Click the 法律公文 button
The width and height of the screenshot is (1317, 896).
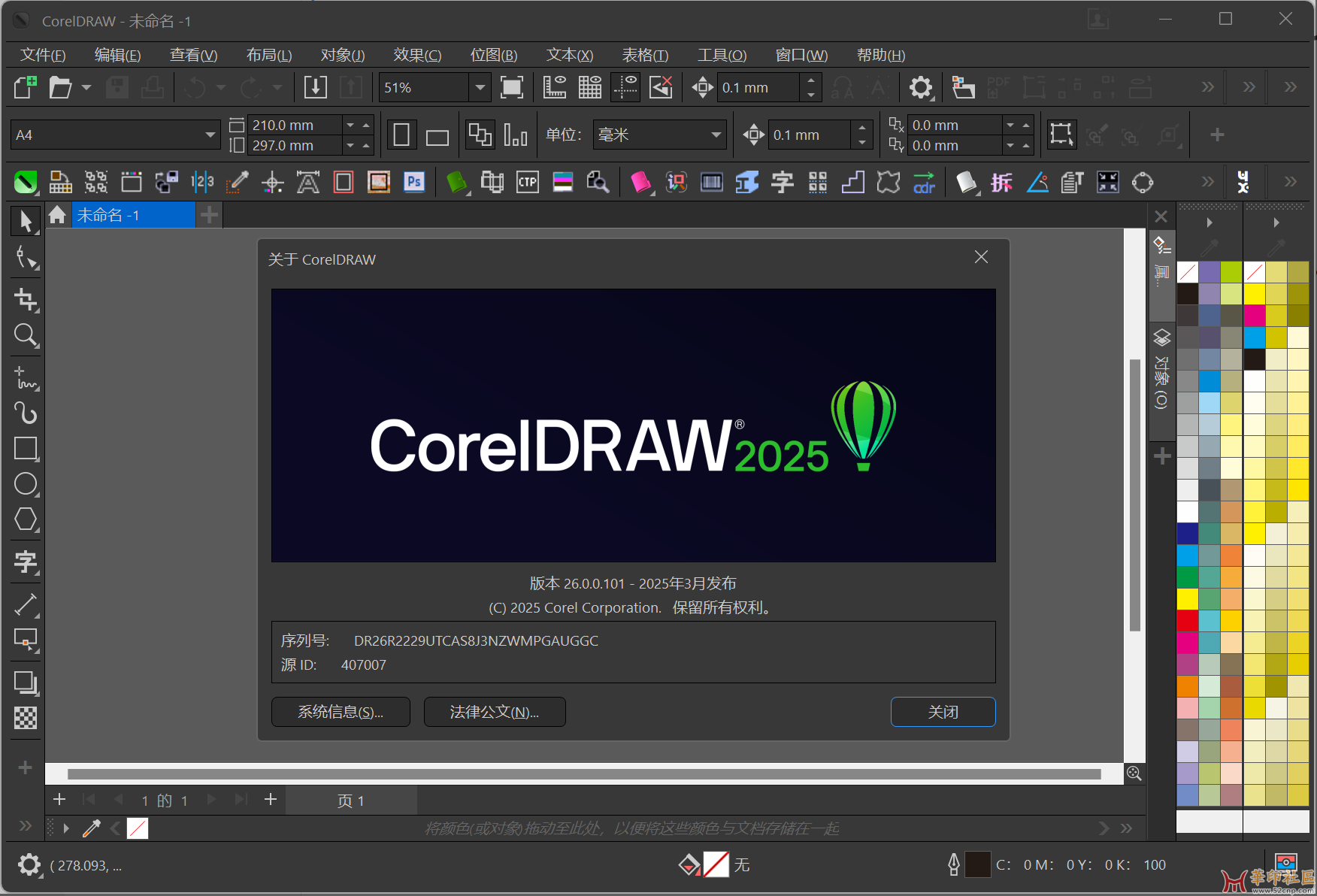[x=495, y=712]
